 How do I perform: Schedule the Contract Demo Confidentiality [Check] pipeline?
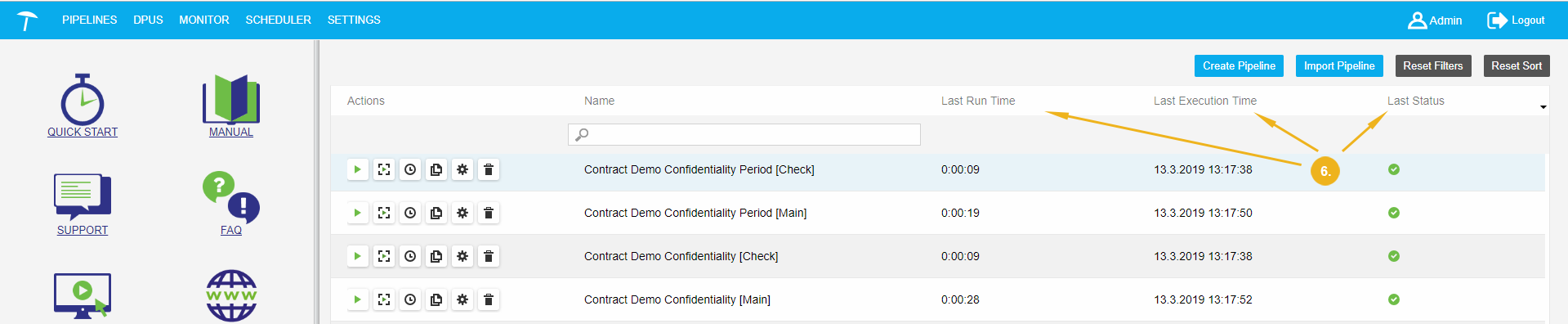pyautogui.click(x=410, y=256)
